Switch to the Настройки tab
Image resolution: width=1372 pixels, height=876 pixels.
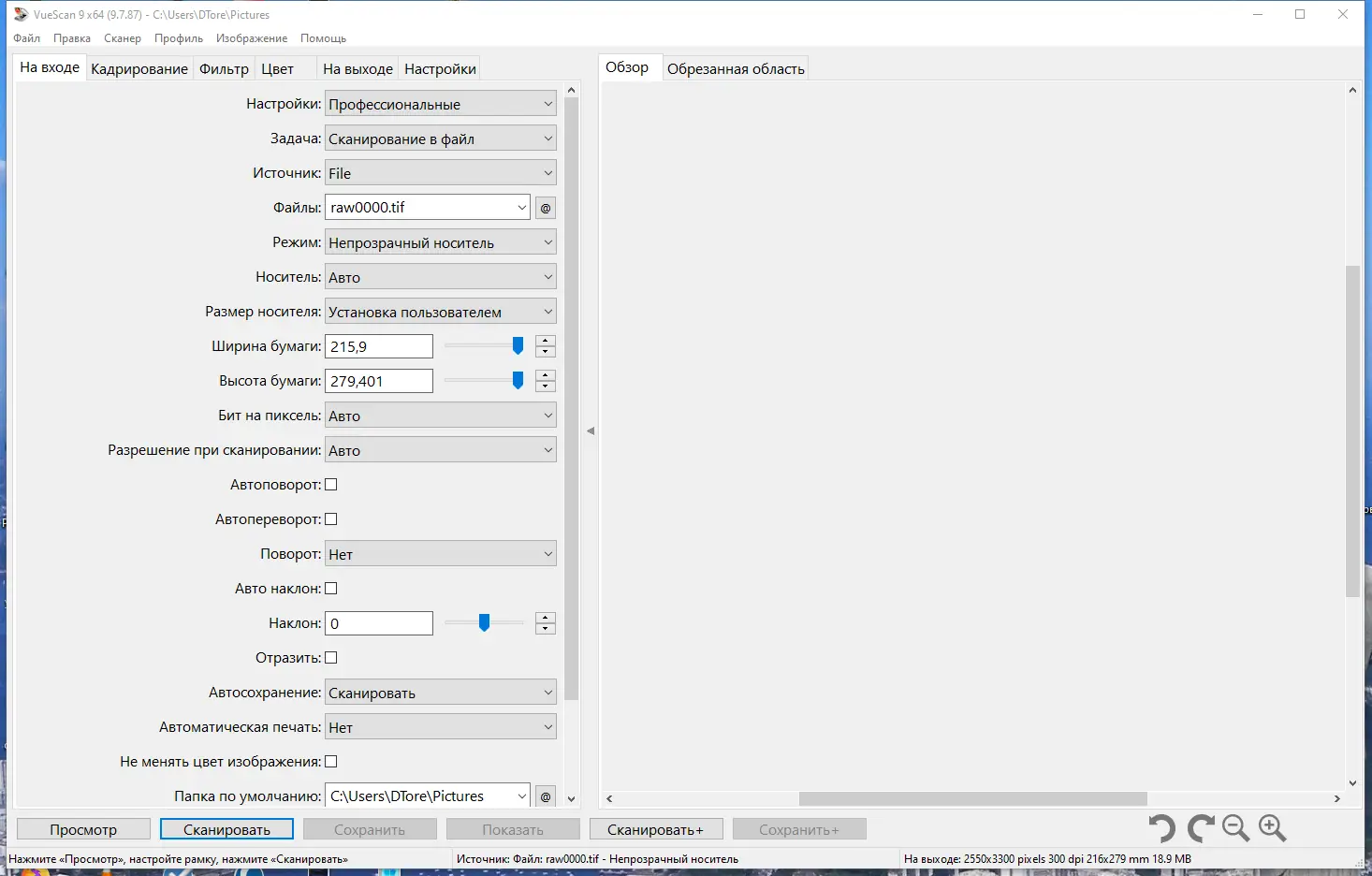coord(441,69)
